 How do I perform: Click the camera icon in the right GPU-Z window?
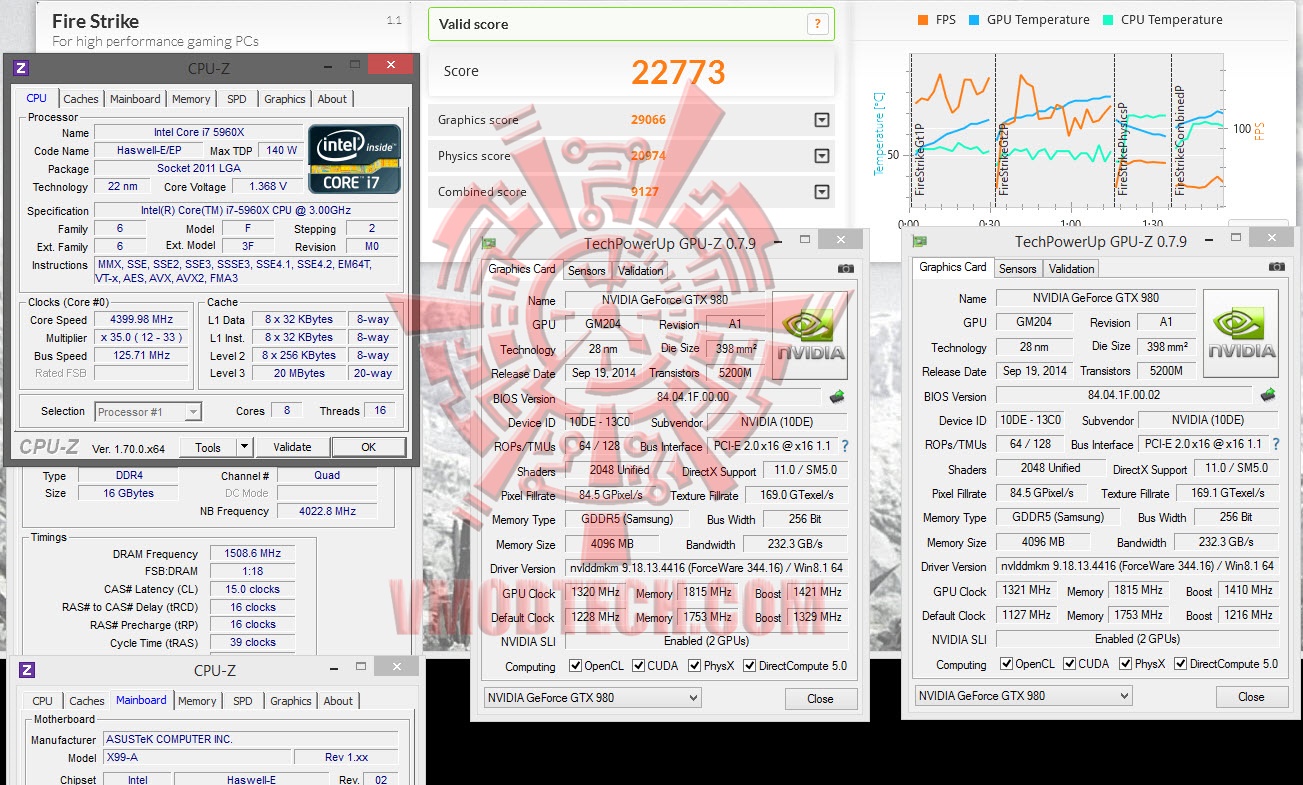pos(1276,267)
